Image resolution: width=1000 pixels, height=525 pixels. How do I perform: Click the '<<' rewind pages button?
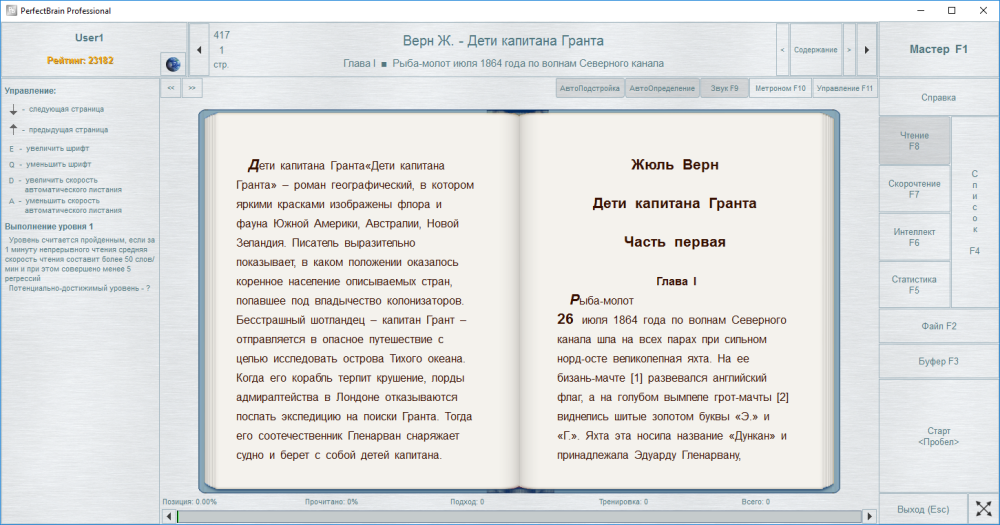[171, 88]
